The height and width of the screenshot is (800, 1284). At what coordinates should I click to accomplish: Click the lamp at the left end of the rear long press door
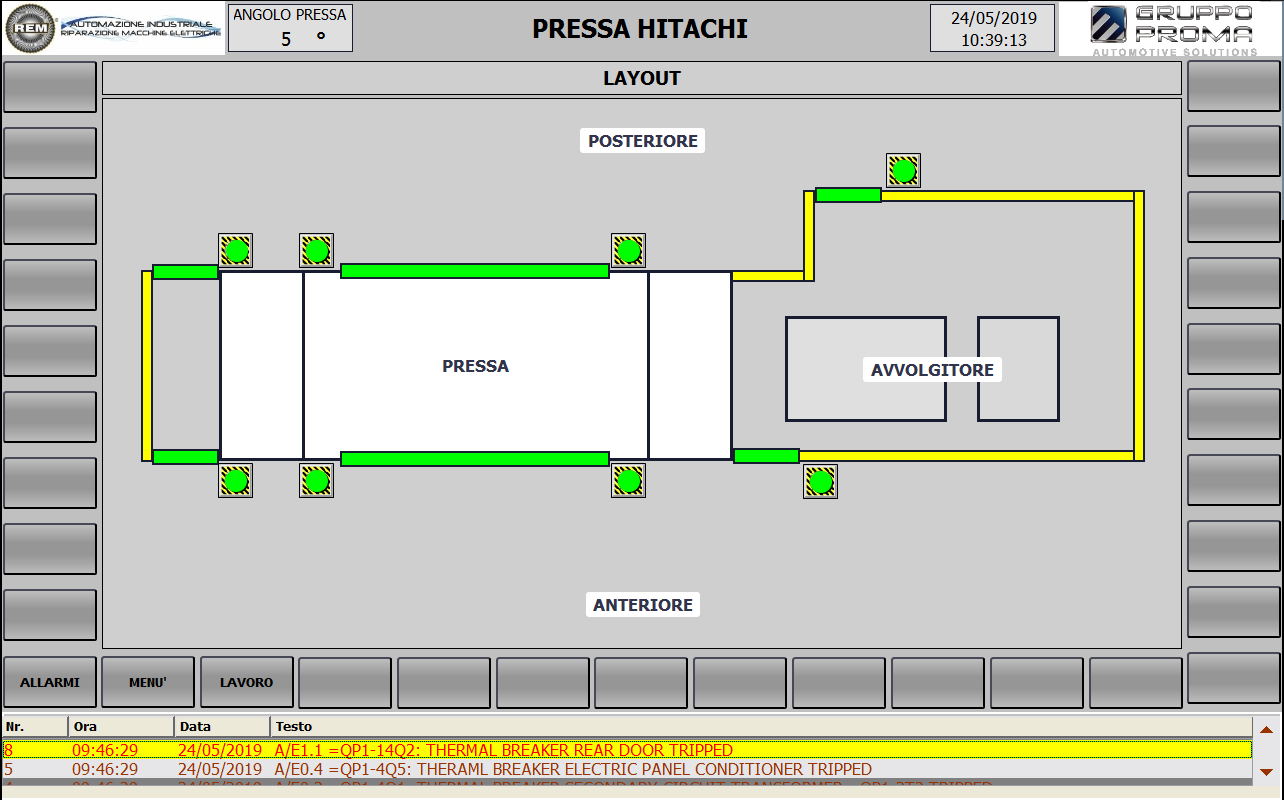point(316,250)
